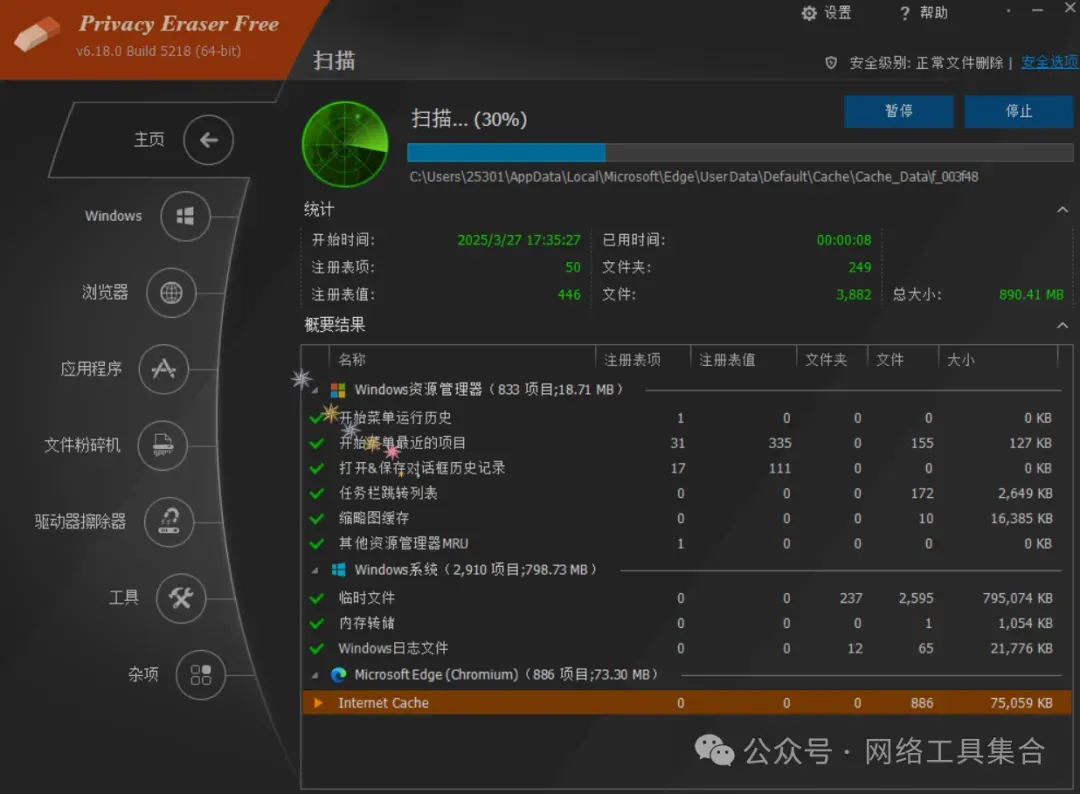The width and height of the screenshot is (1080, 794).
Task: Select 工具 in the sidebar
Action: [124, 598]
